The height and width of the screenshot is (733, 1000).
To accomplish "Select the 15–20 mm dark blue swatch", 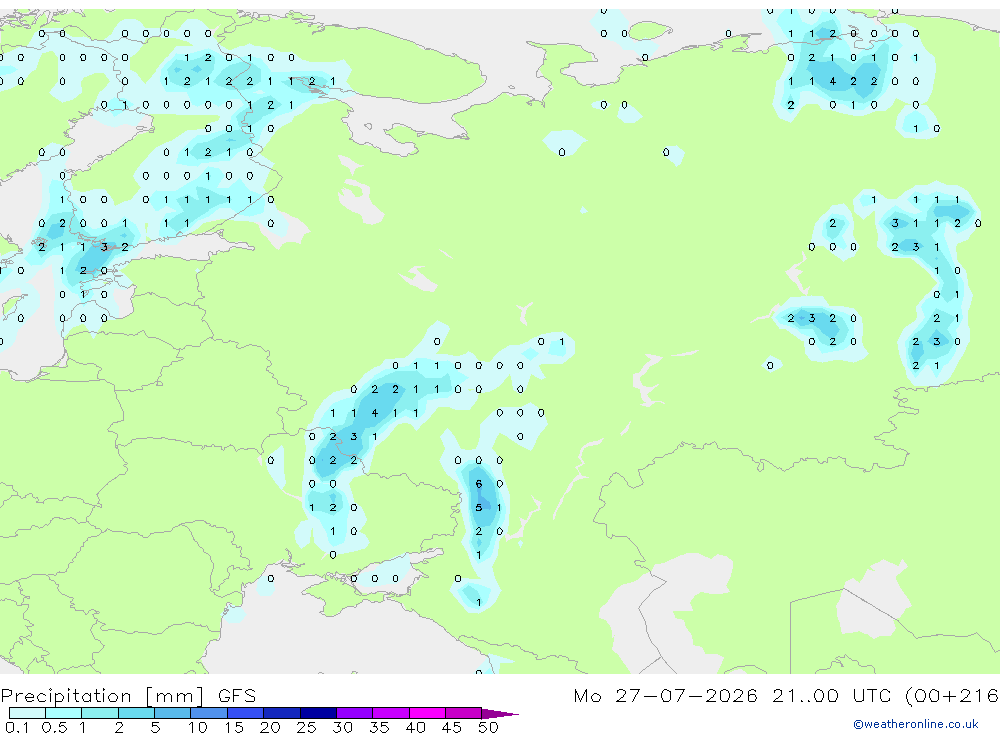I will point(245,713).
